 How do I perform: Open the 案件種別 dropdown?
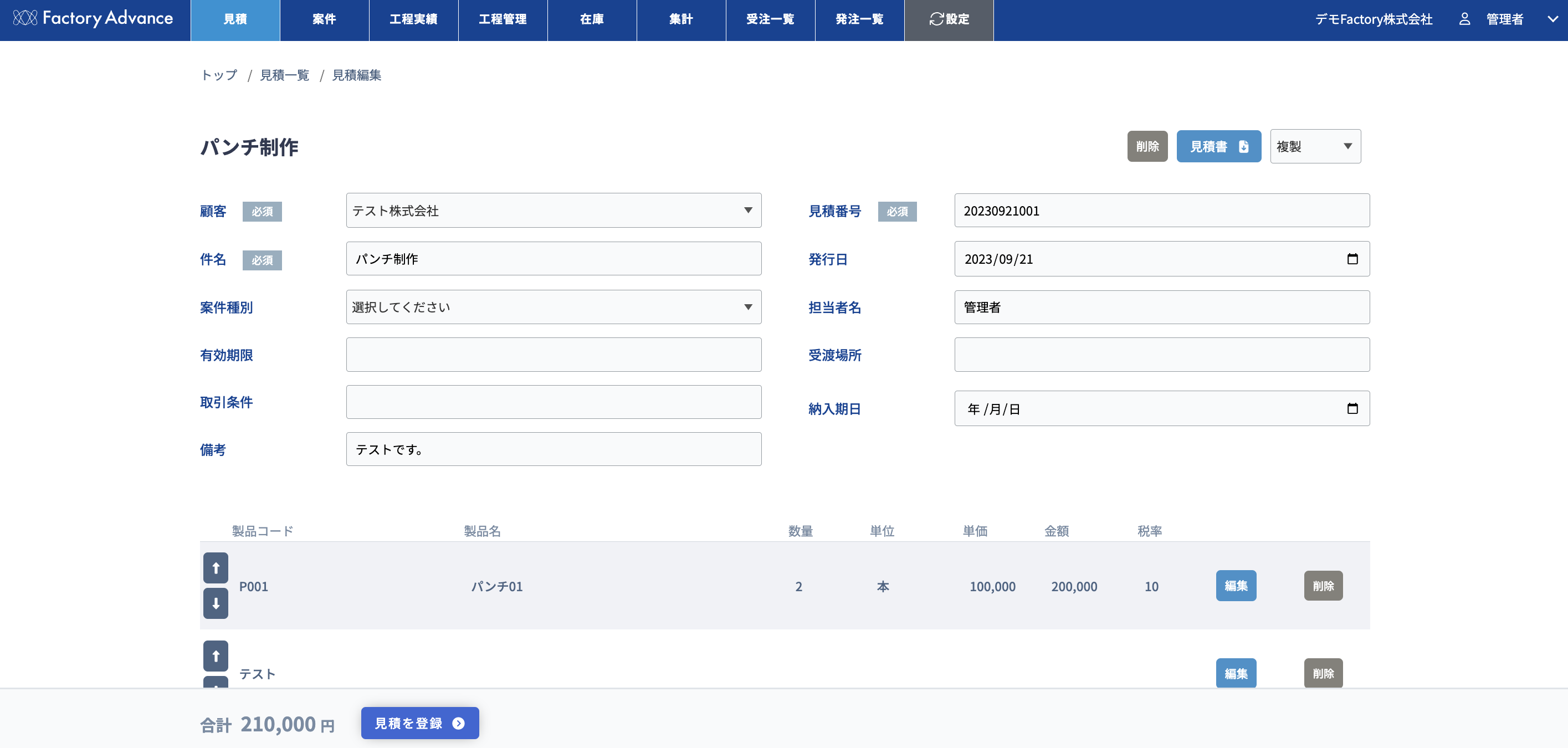pyautogui.click(x=554, y=307)
